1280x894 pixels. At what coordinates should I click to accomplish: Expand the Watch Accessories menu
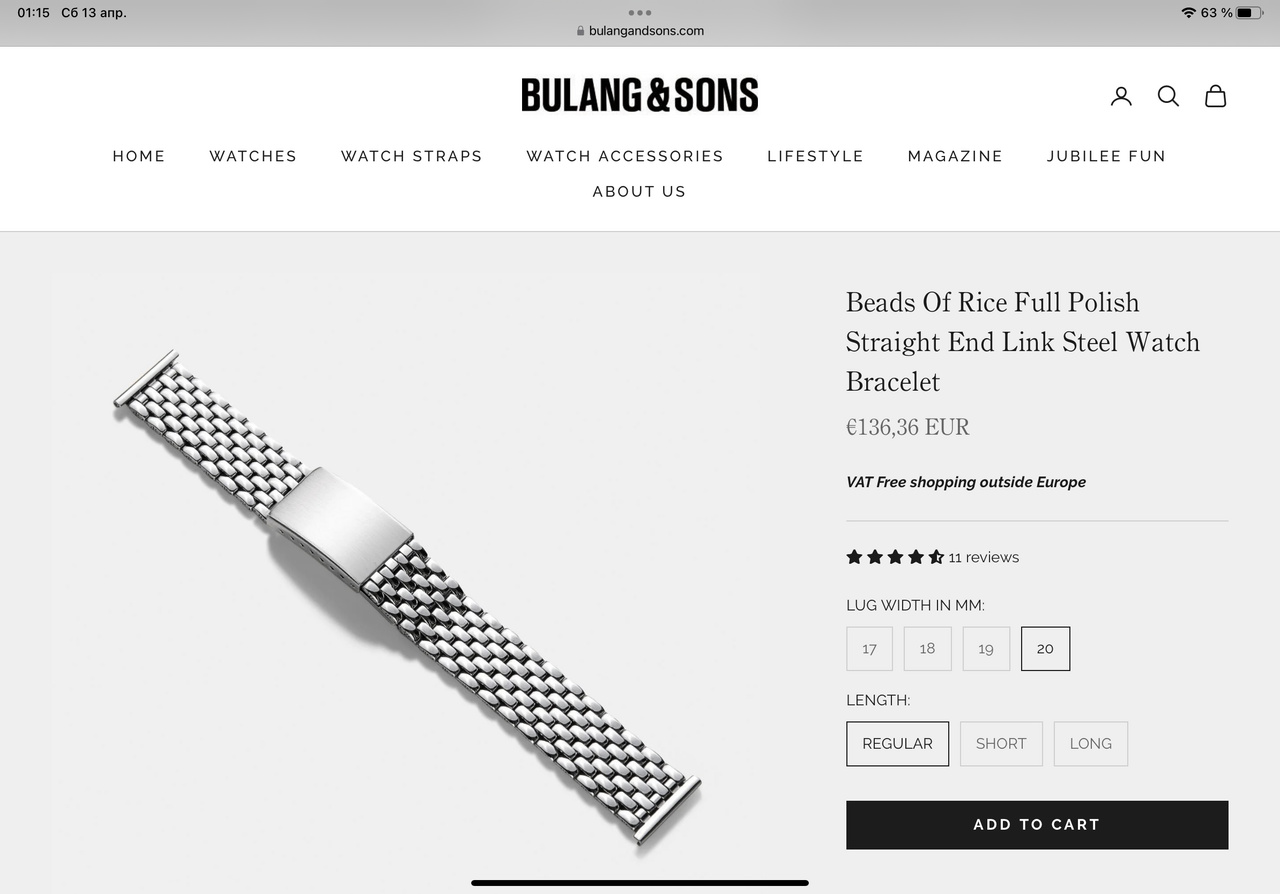[625, 156]
